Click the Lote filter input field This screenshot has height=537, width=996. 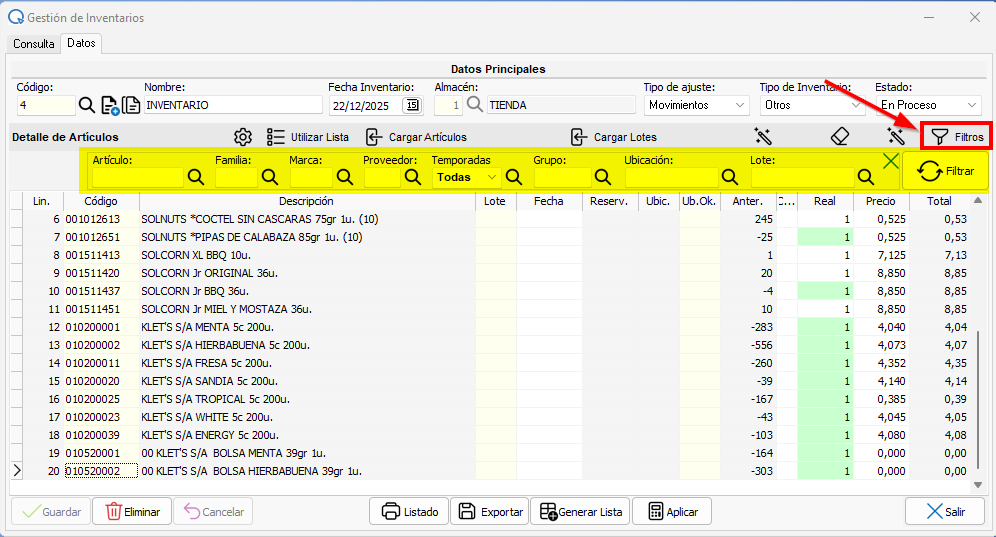[x=803, y=177]
